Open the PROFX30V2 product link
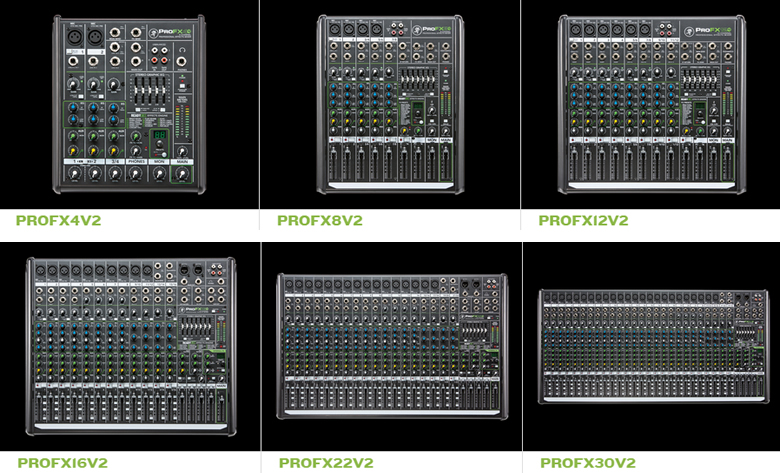This screenshot has height=473, width=780. tap(588, 463)
